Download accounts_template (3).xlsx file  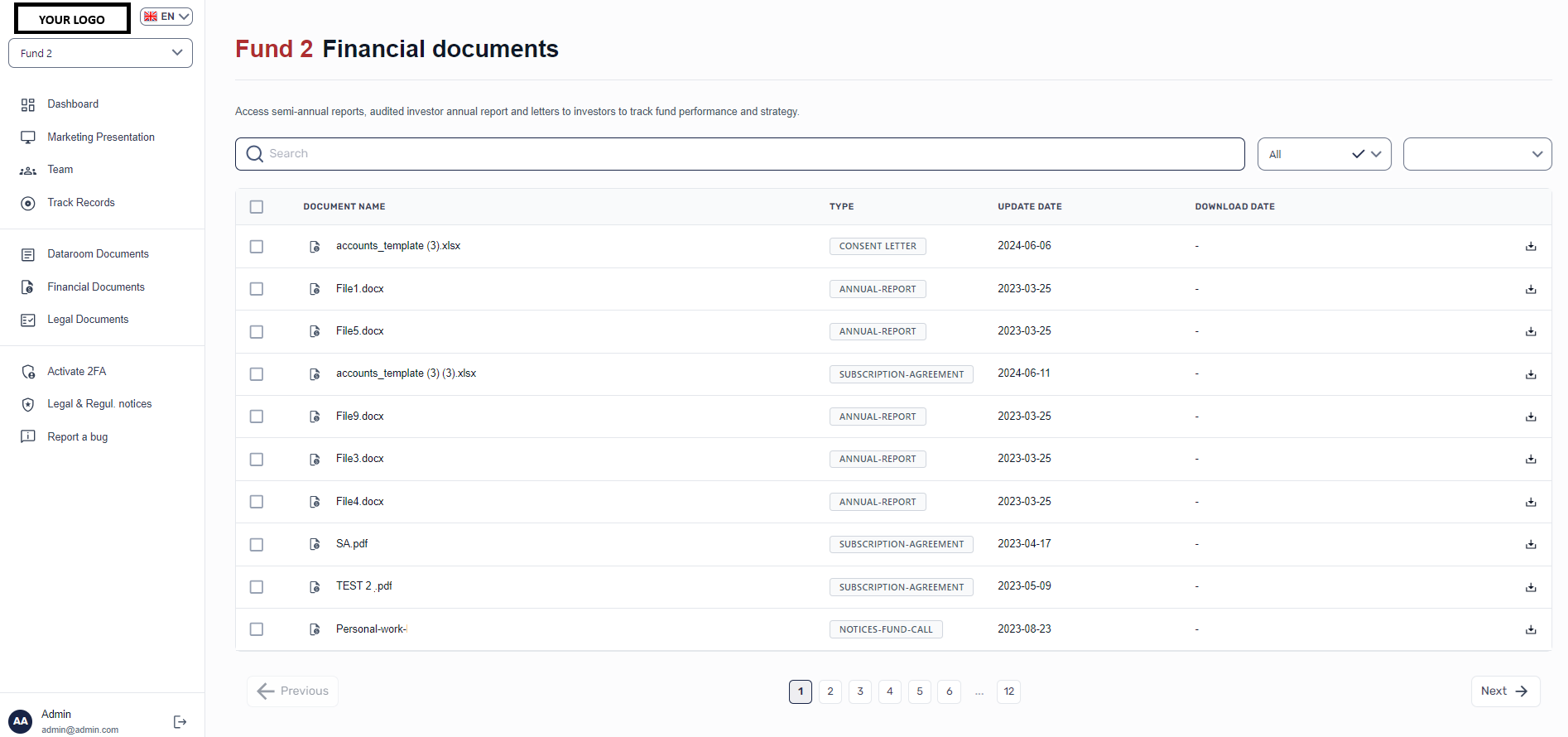[1530, 246]
